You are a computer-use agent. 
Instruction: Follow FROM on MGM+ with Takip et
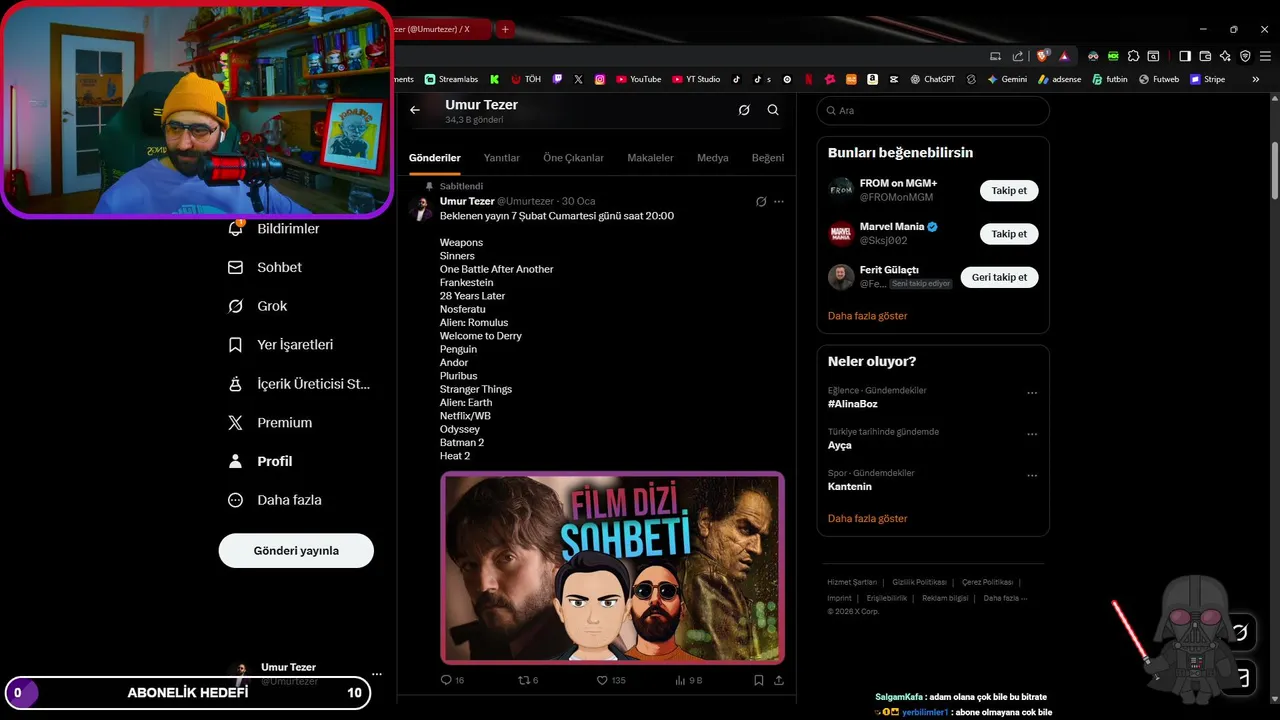click(1009, 190)
